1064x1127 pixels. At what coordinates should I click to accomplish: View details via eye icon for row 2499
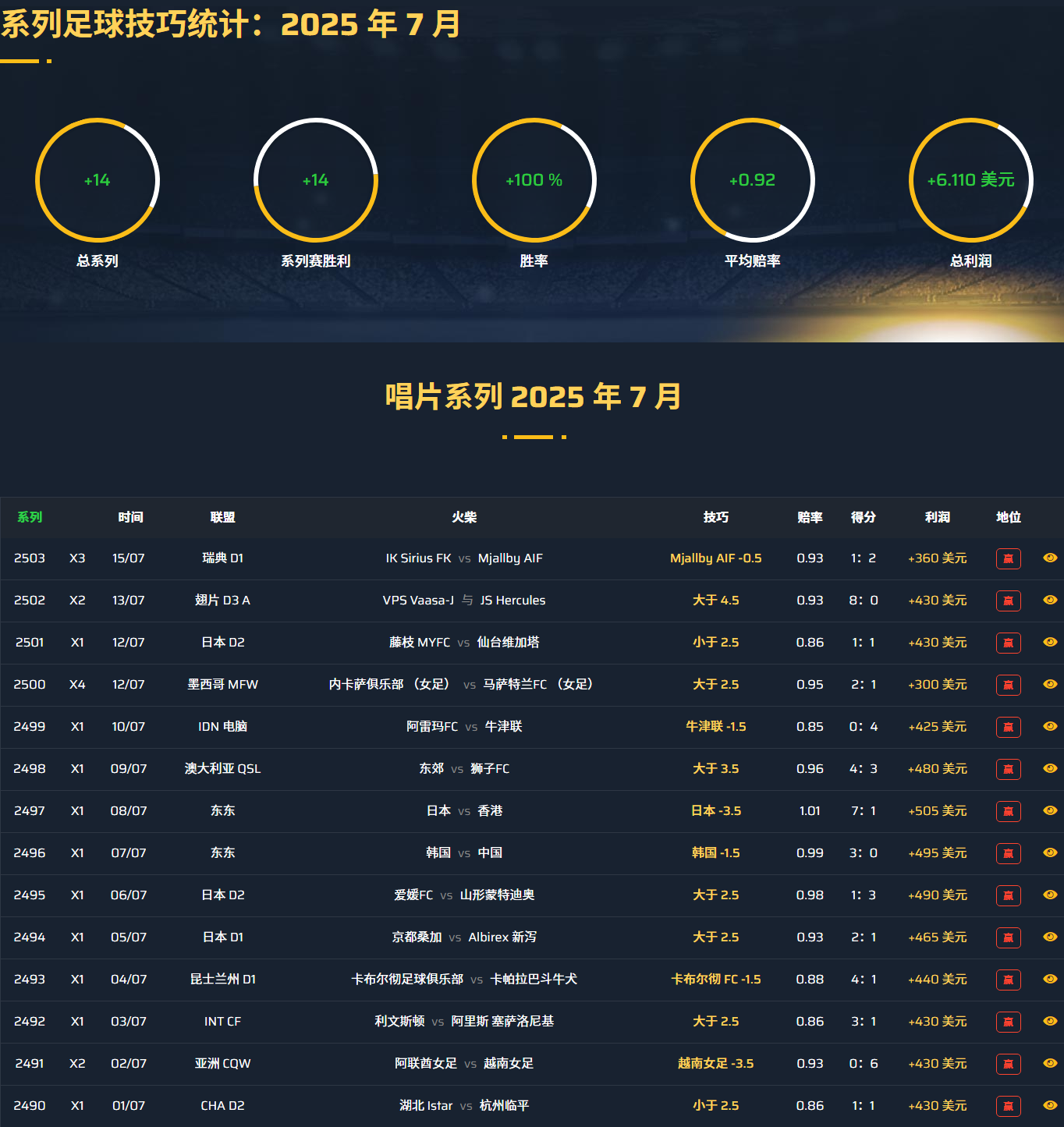[1050, 726]
